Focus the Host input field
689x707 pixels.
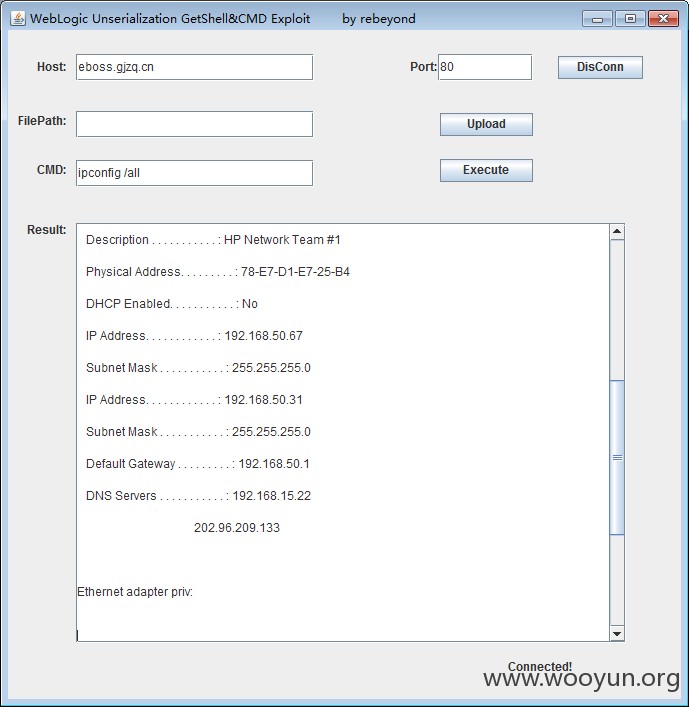coord(194,67)
